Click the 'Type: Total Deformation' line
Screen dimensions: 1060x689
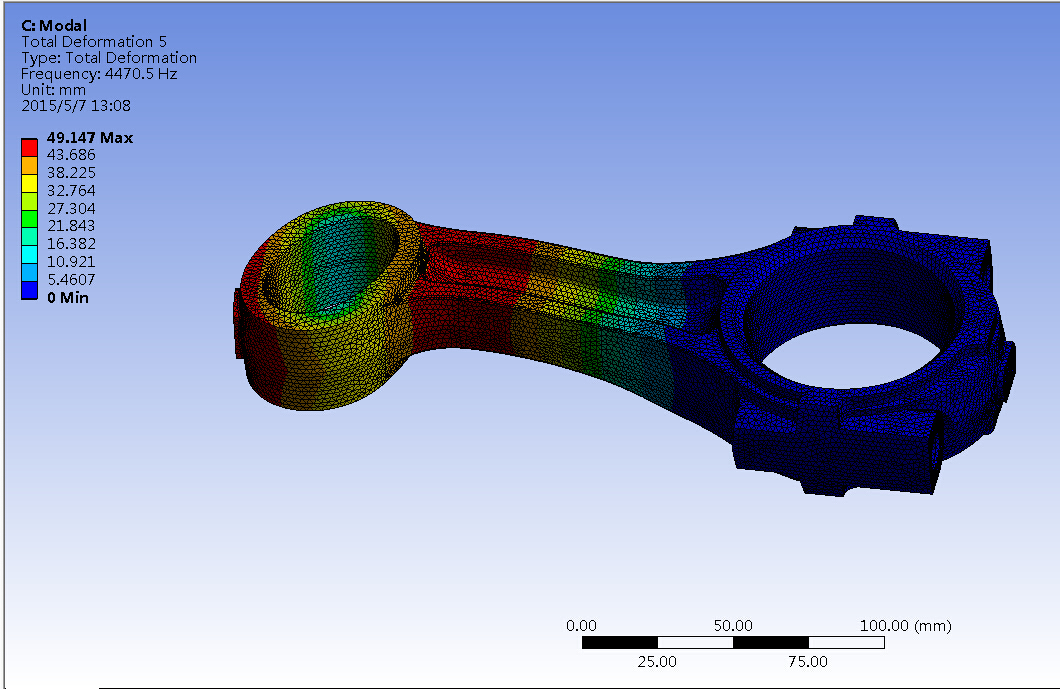point(109,58)
